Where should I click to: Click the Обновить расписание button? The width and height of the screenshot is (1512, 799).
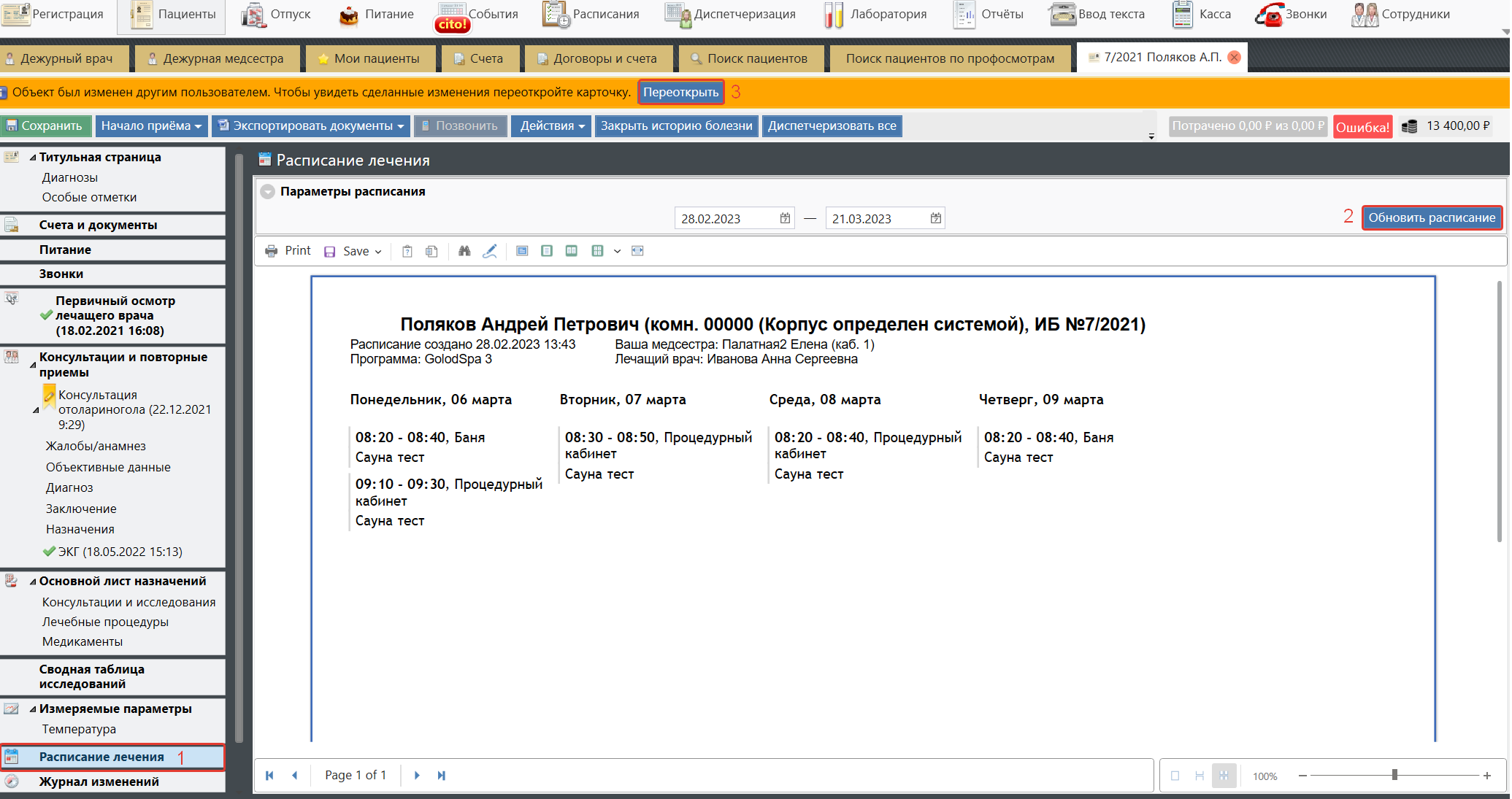1431,217
